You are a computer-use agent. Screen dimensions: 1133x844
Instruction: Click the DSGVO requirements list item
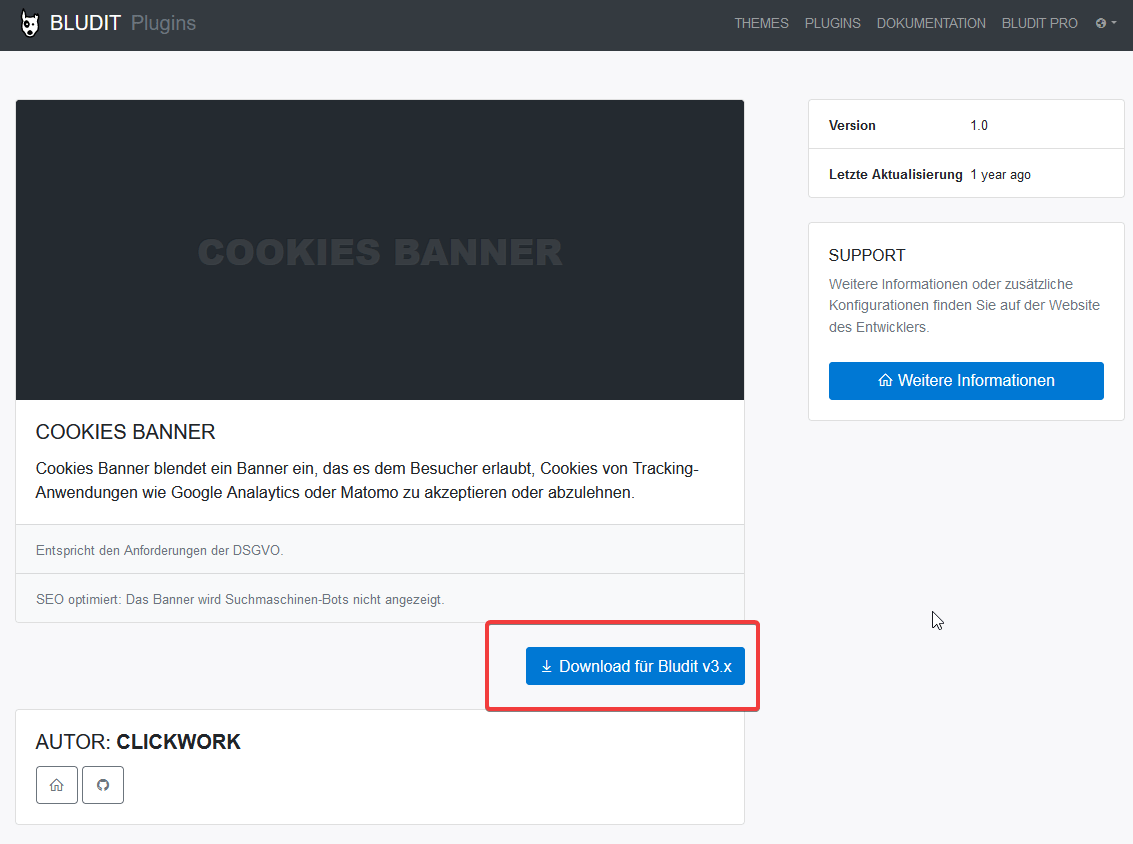point(167,550)
